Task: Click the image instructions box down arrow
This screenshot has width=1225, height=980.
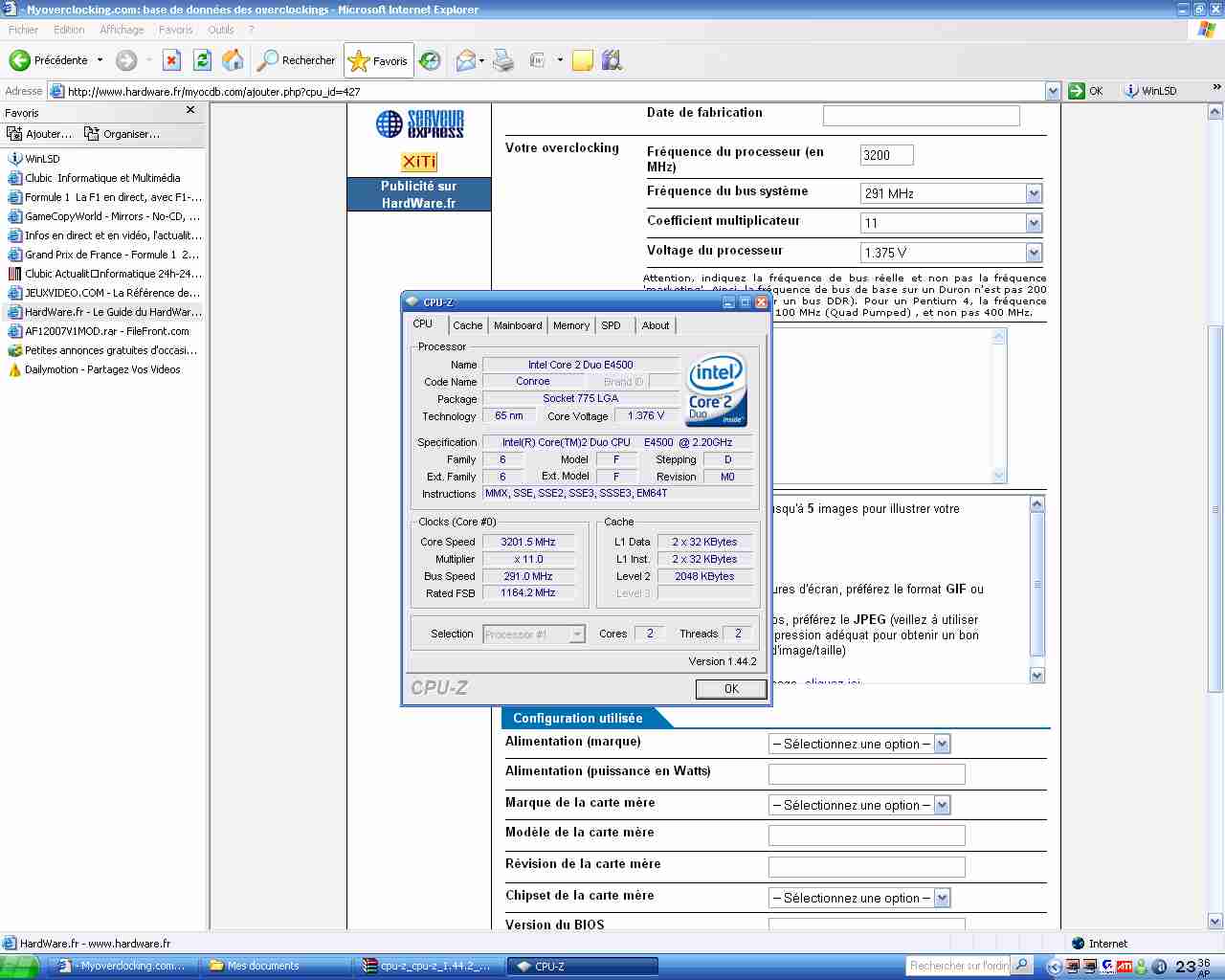Action: (1036, 675)
